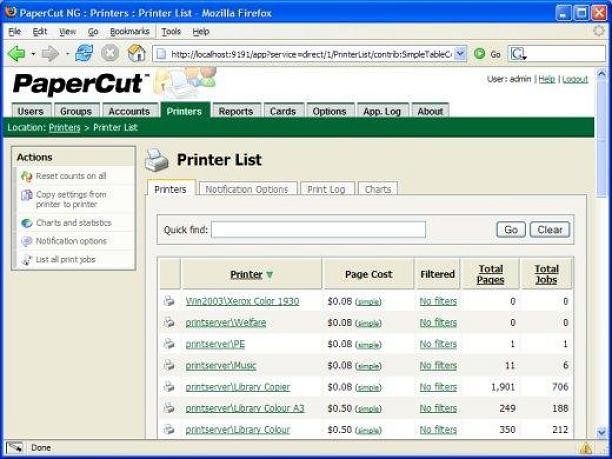The width and height of the screenshot is (612, 459).
Task: Click the vertical scrollbar up arrow
Action: pos(601,73)
